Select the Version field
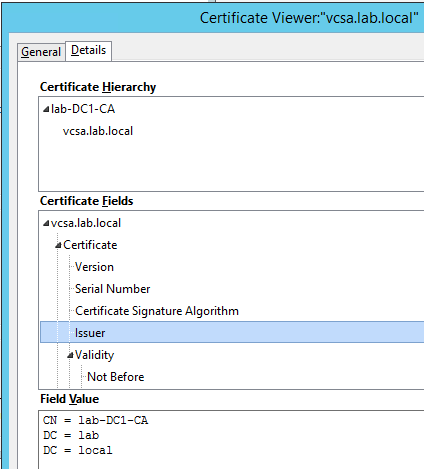This screenshot has height=469, width=424. click(94, 267)
